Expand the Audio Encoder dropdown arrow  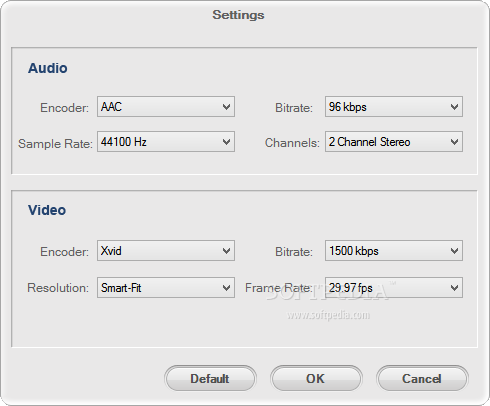click(x=226, y=107)
